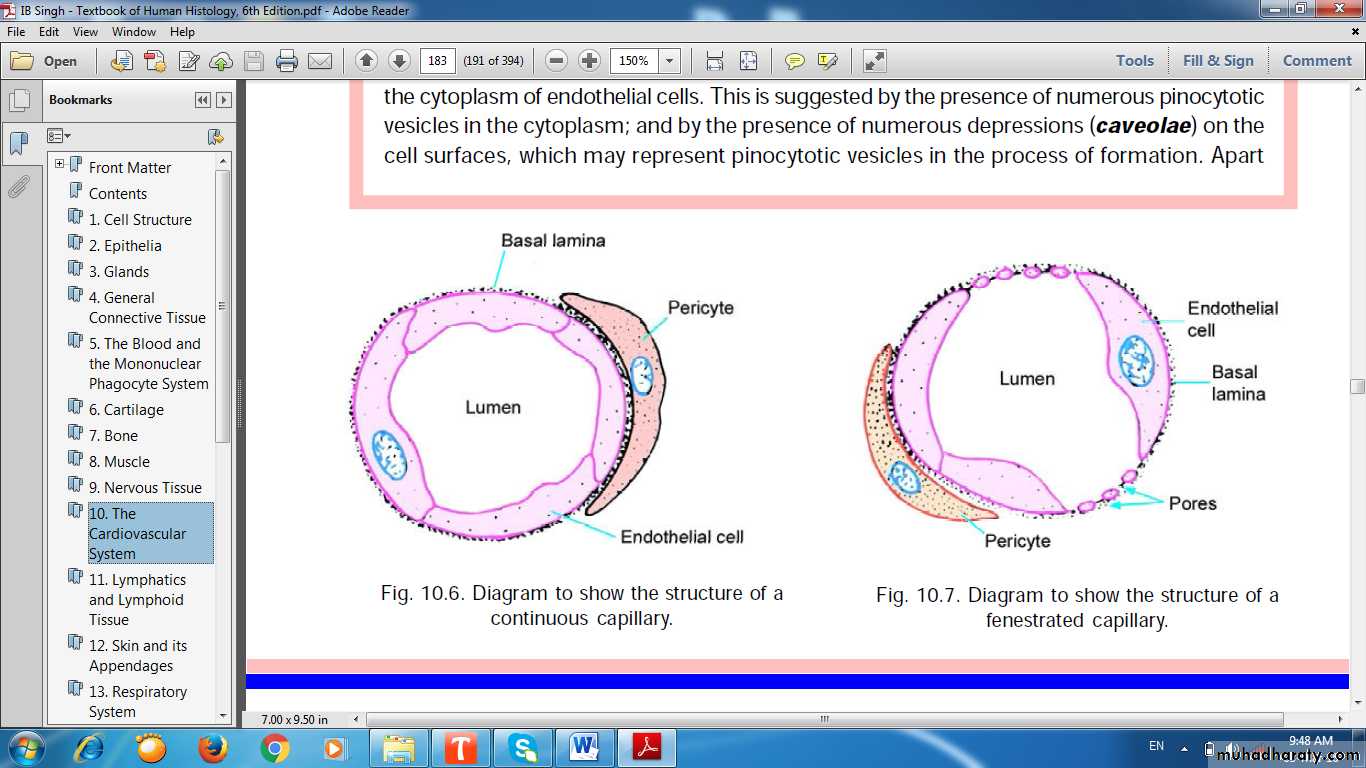Jump to 6. Cartilage bookmark
This screenshot has width=1366, height=768.
tap(126, 410)
